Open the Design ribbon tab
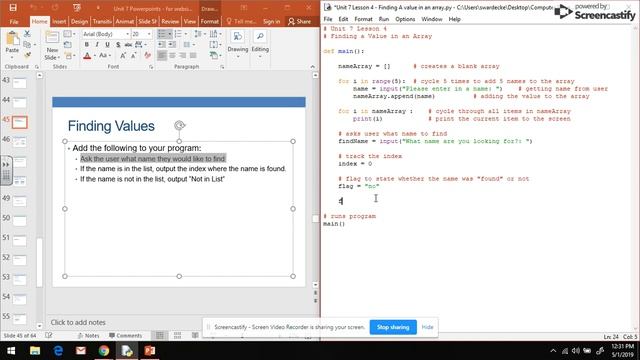This screenshot has width=640, height=360. 79,21
